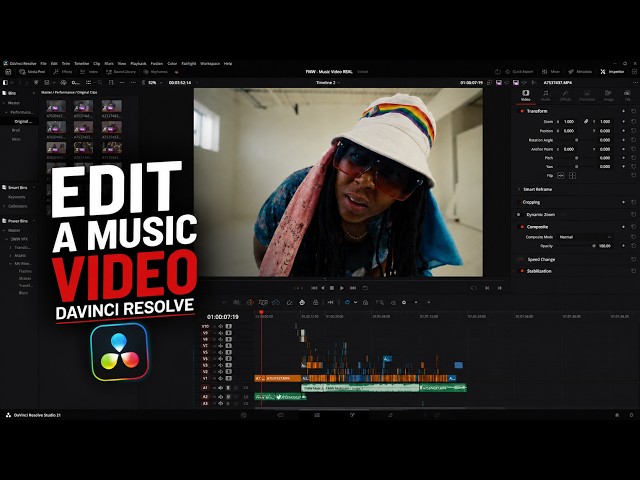Click the Flip vertical icon
This screenshot has height=480, width=640.
coord(572,176)
